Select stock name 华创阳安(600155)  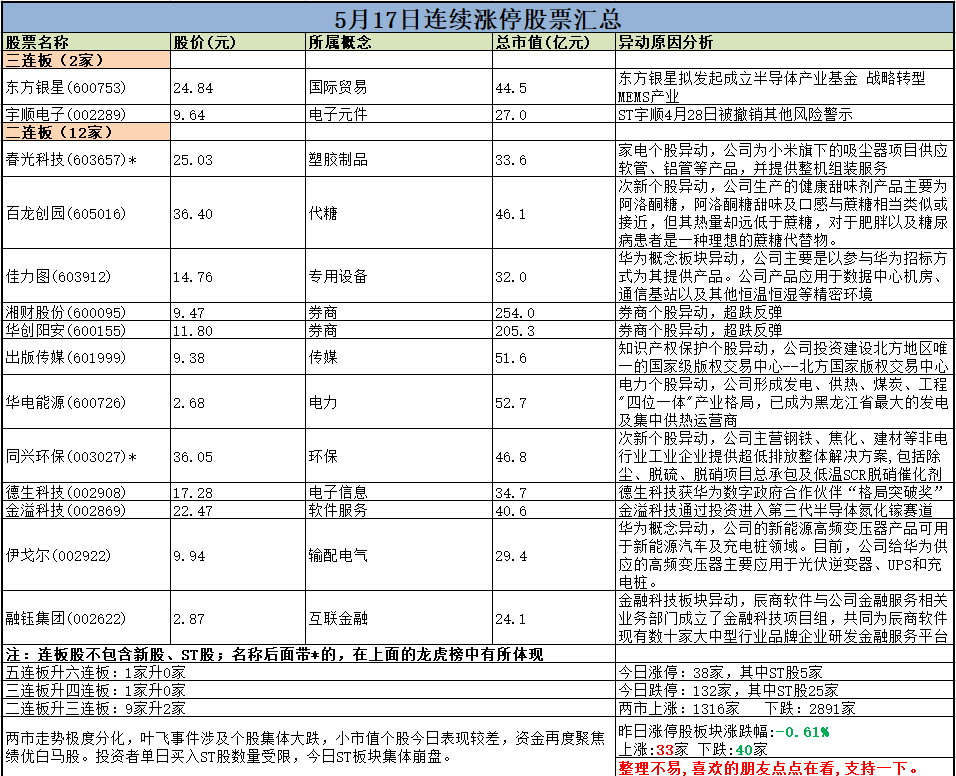click(66, 330)
